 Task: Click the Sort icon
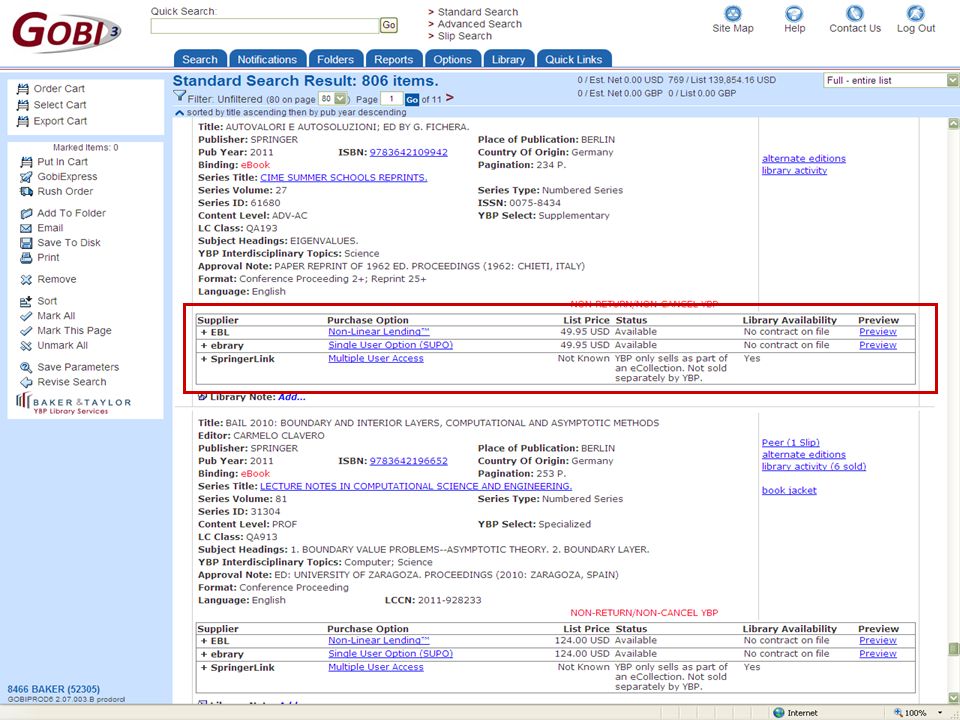point(26,301)
